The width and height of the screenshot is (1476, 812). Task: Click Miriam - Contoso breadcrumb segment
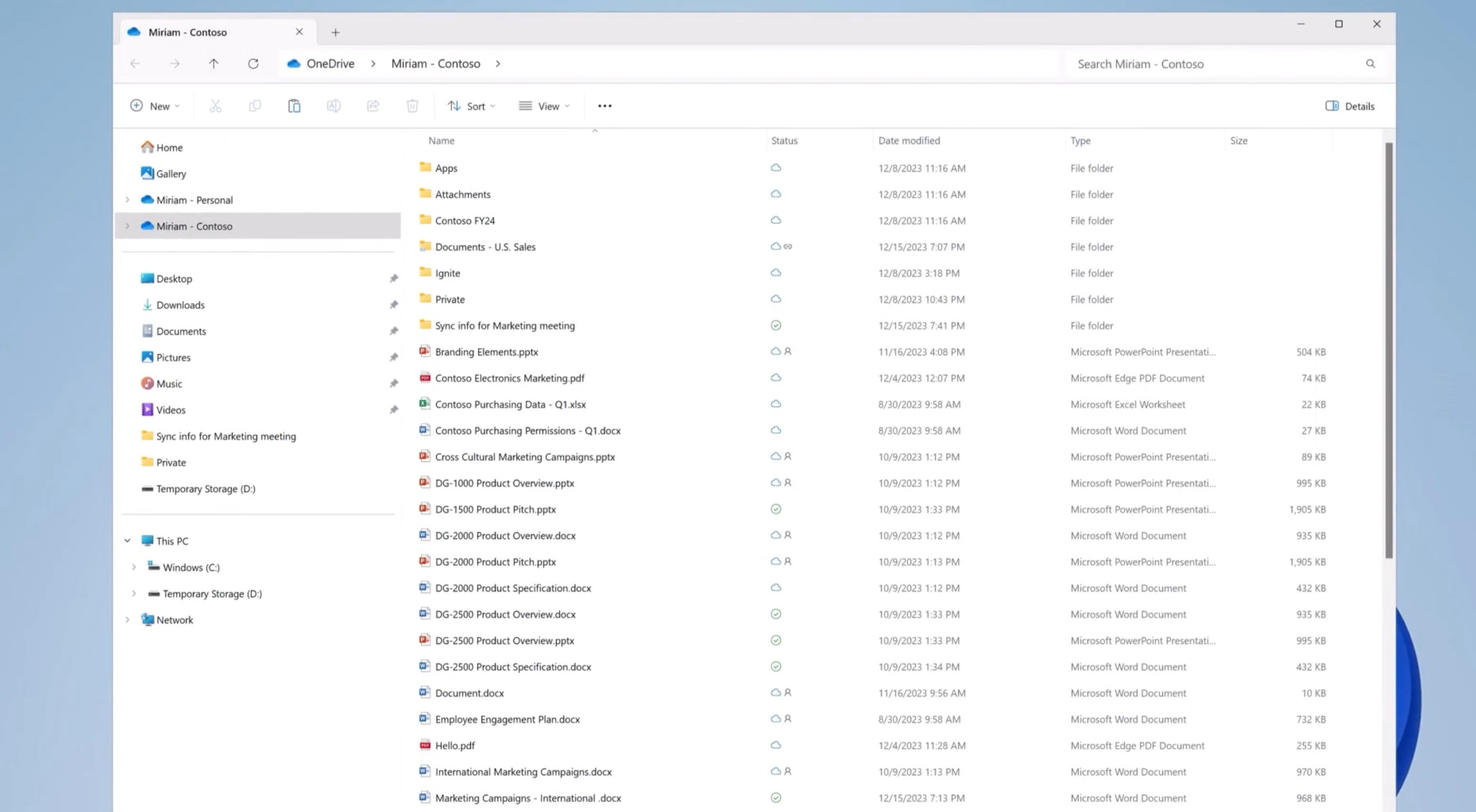(x=436, y=64)
